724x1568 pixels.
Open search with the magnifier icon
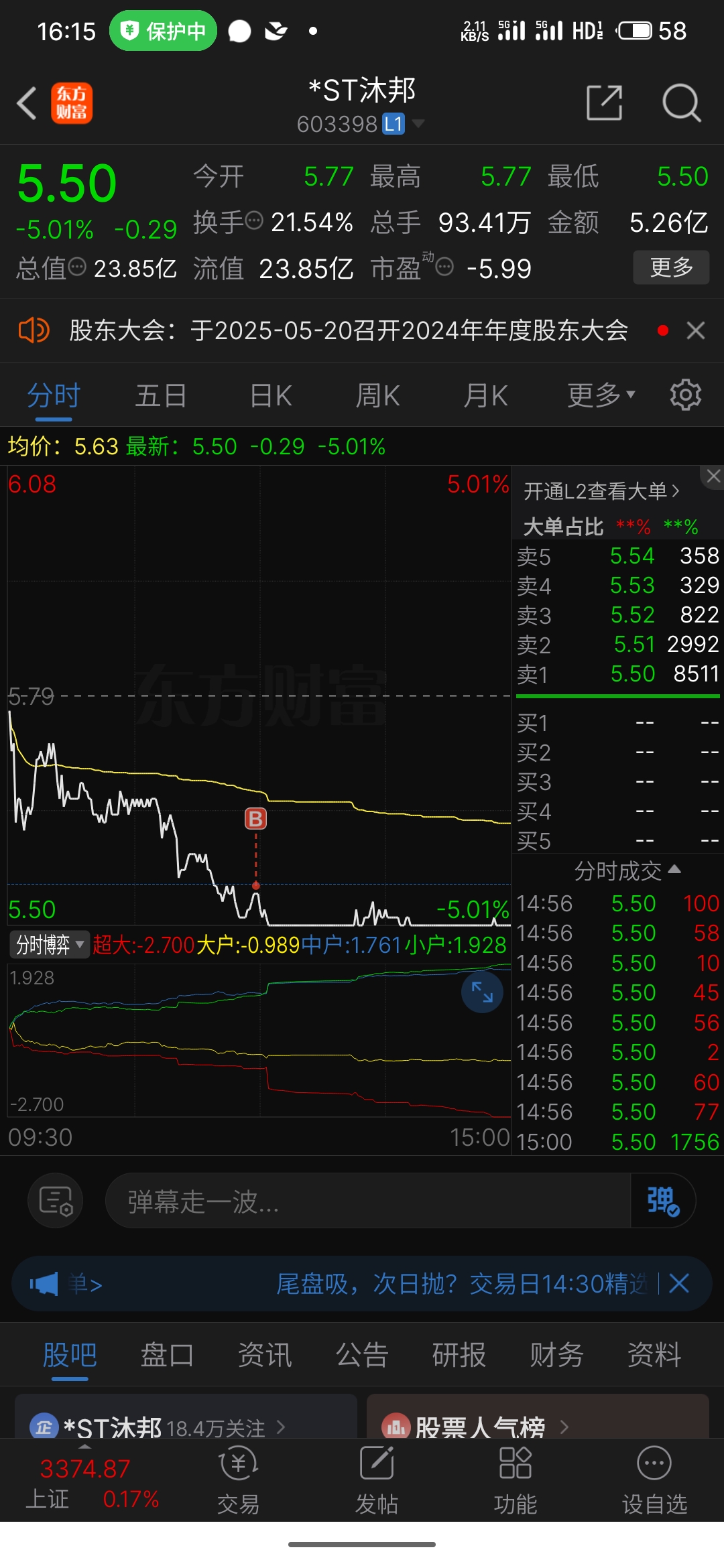click(681, 103)
